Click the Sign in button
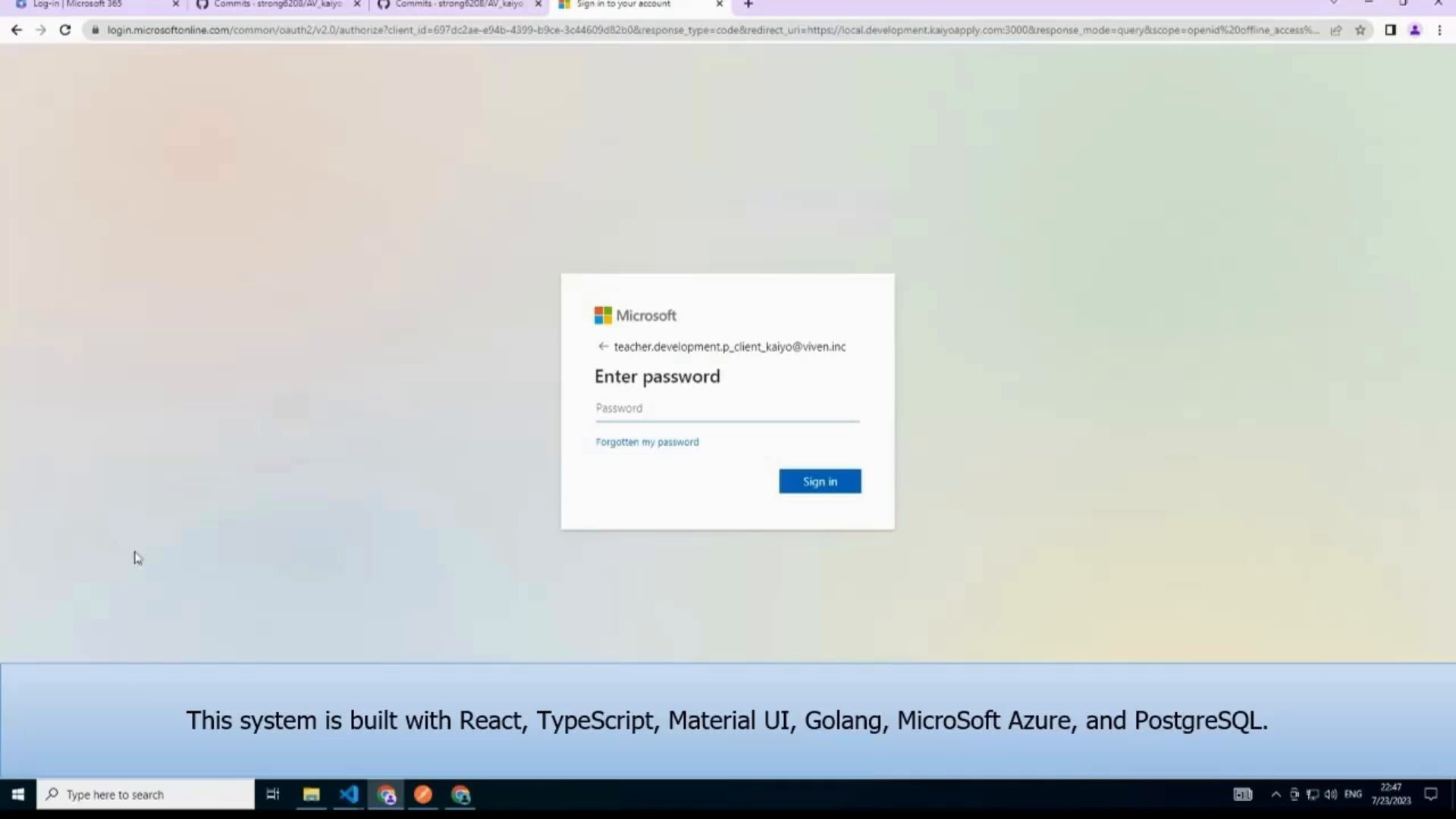Screen dimensions: 1456x819 click(x=820, y=482)
